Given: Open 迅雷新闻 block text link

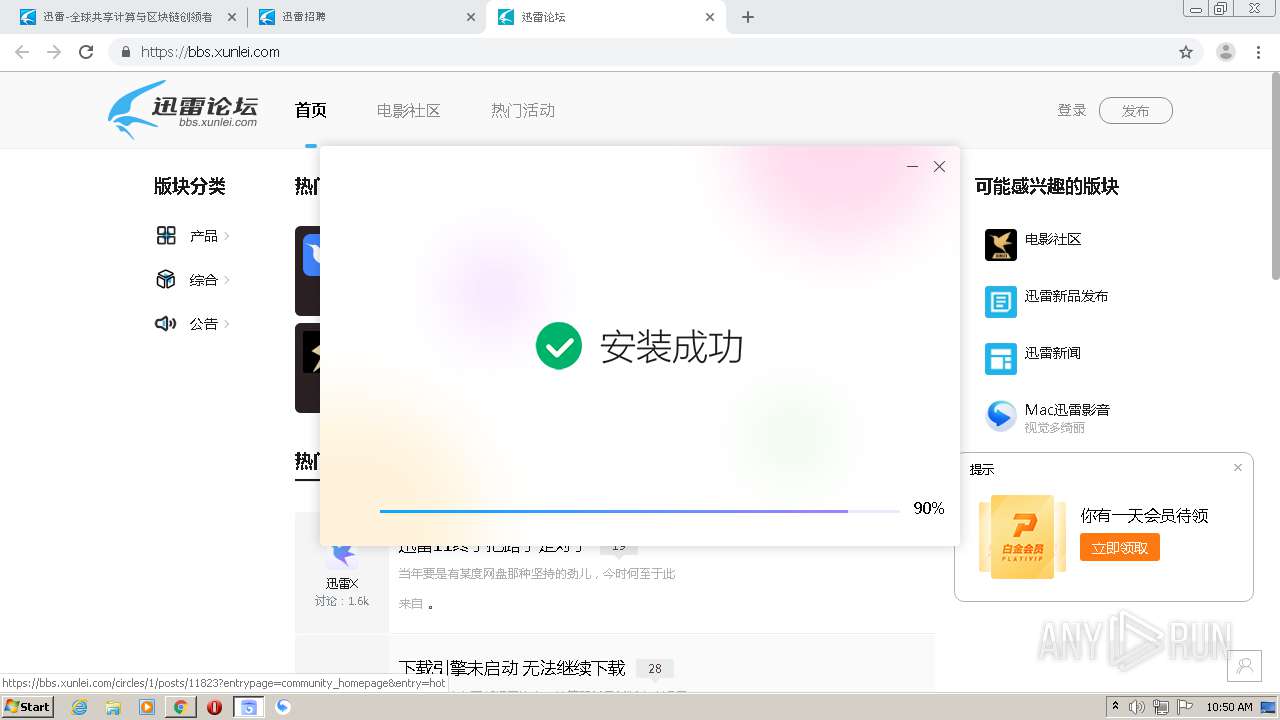Looking at the screenshot, I should (x=1053, y=353).
